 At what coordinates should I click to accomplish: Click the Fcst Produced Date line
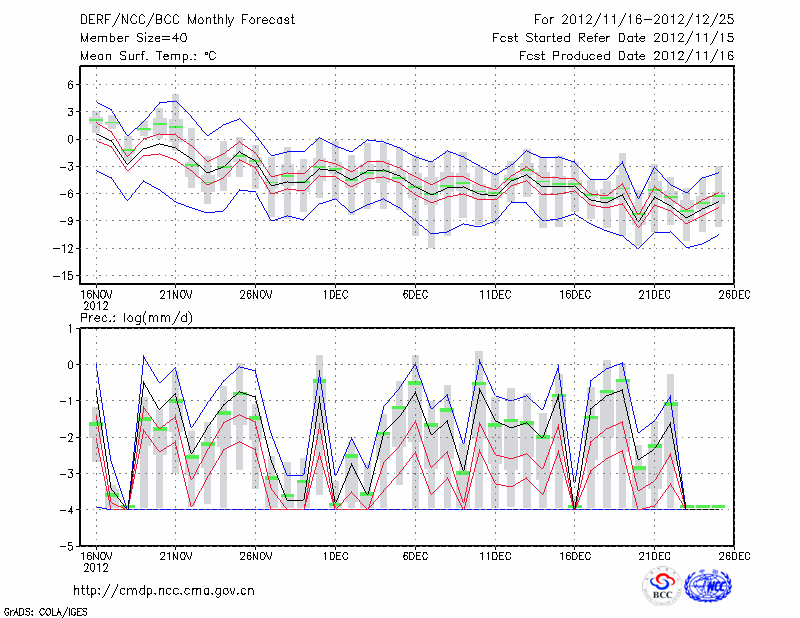click(x=626, y=56)
